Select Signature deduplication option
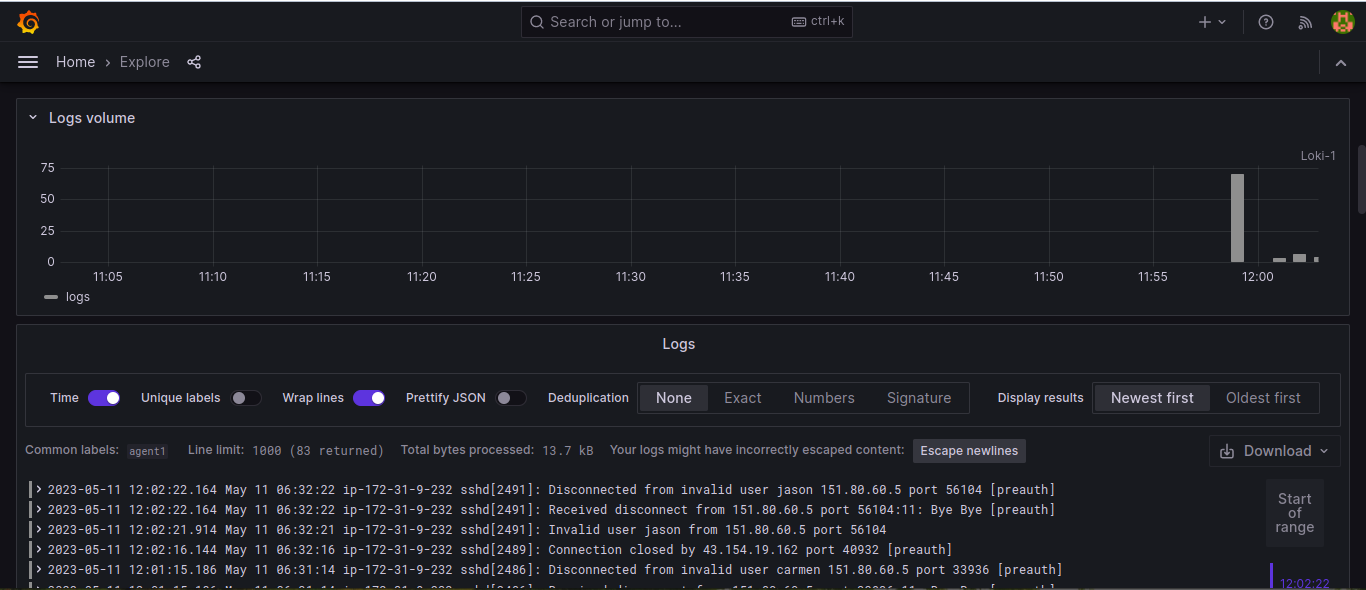This screenshot has width=1366, height=590. click(919, 398)
